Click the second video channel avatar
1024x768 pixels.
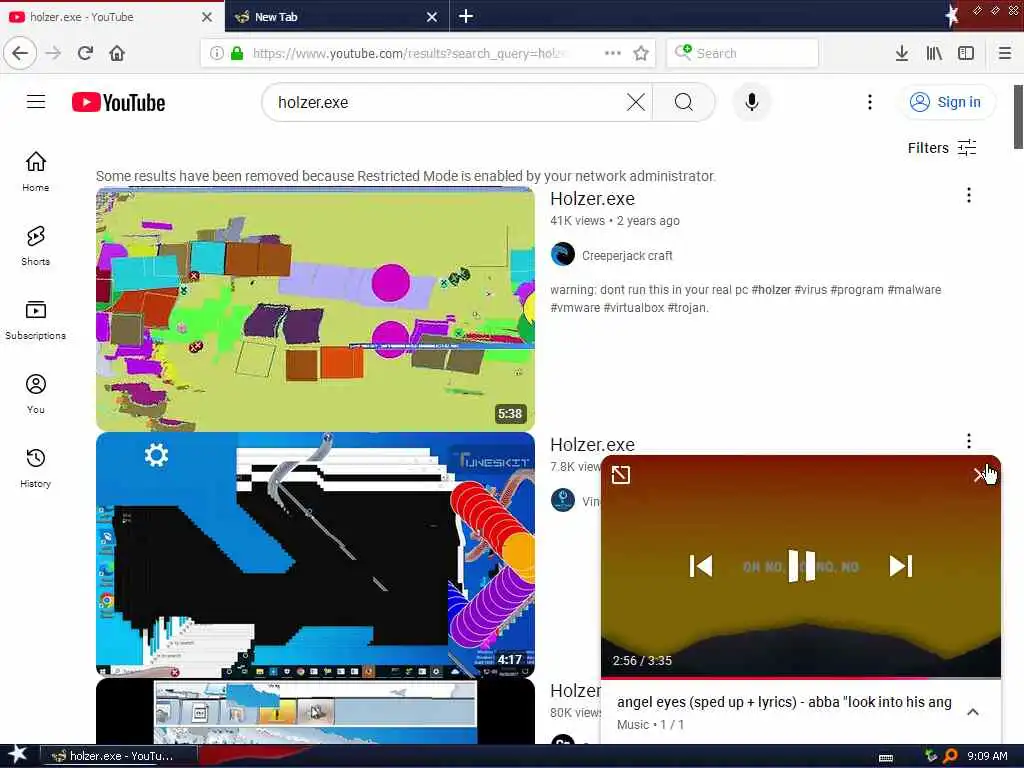563,500
